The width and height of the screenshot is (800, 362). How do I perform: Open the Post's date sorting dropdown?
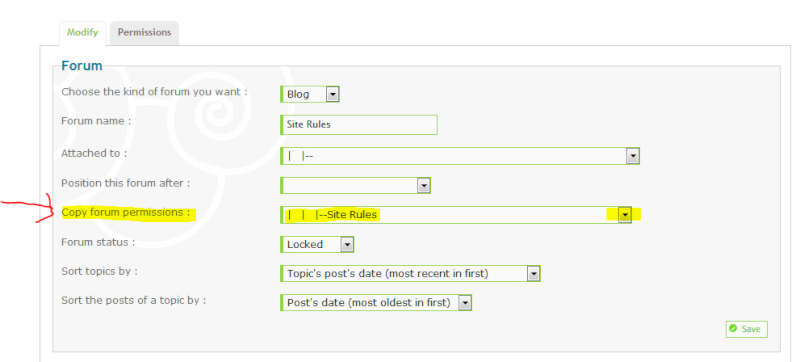pyautogui.click(x=376, y=303)
